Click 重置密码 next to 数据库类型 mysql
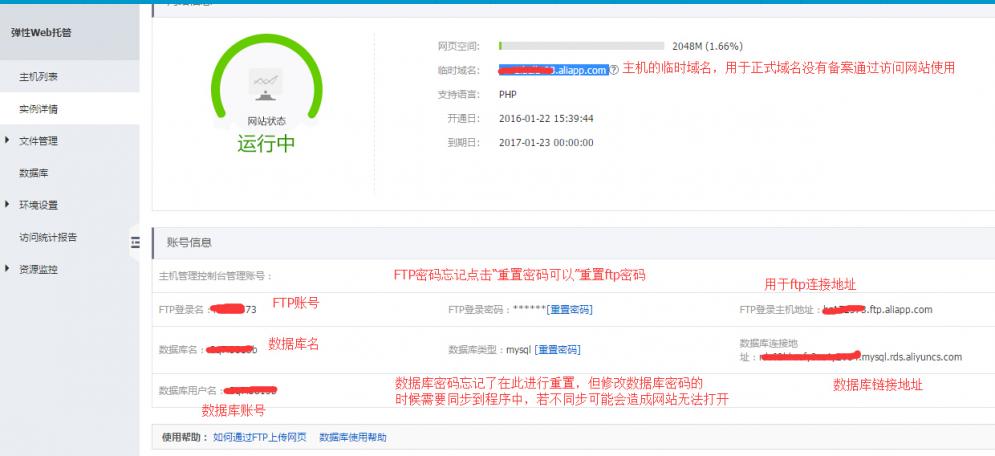The width and height of the screenshot is (995, 456). 557,350
